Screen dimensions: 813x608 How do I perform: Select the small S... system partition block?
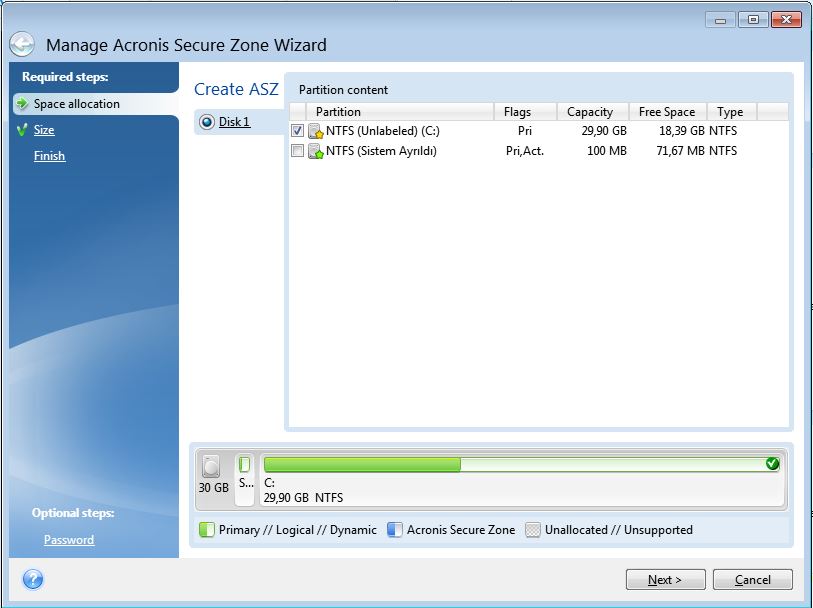click(x=245, y=478)
